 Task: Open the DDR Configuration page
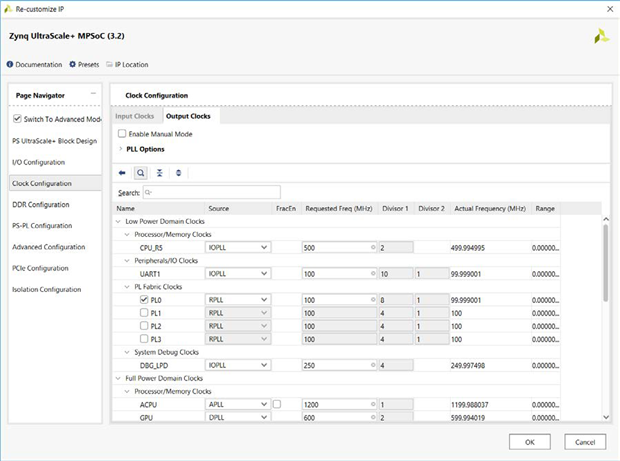click(41, 204)
